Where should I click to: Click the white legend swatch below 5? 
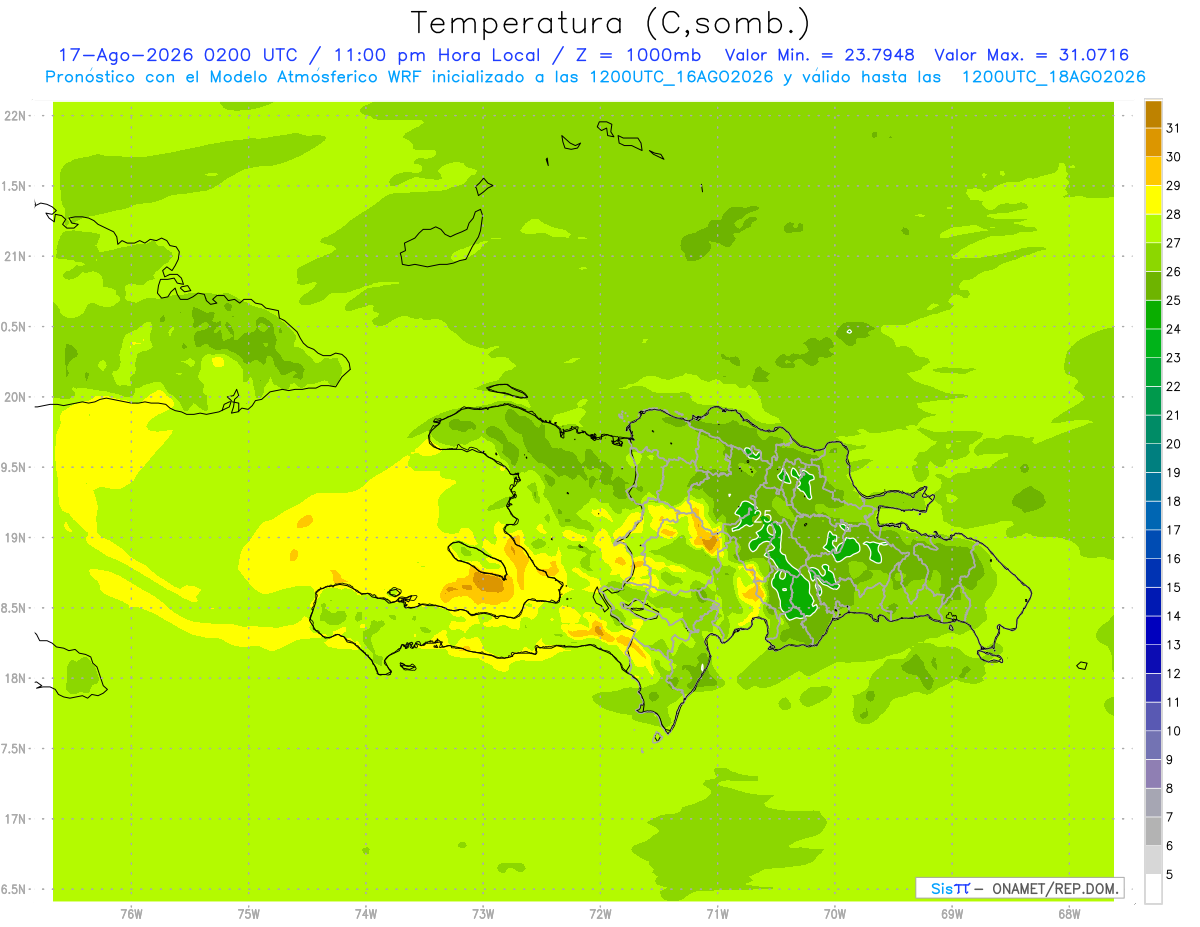(1153, 889)
